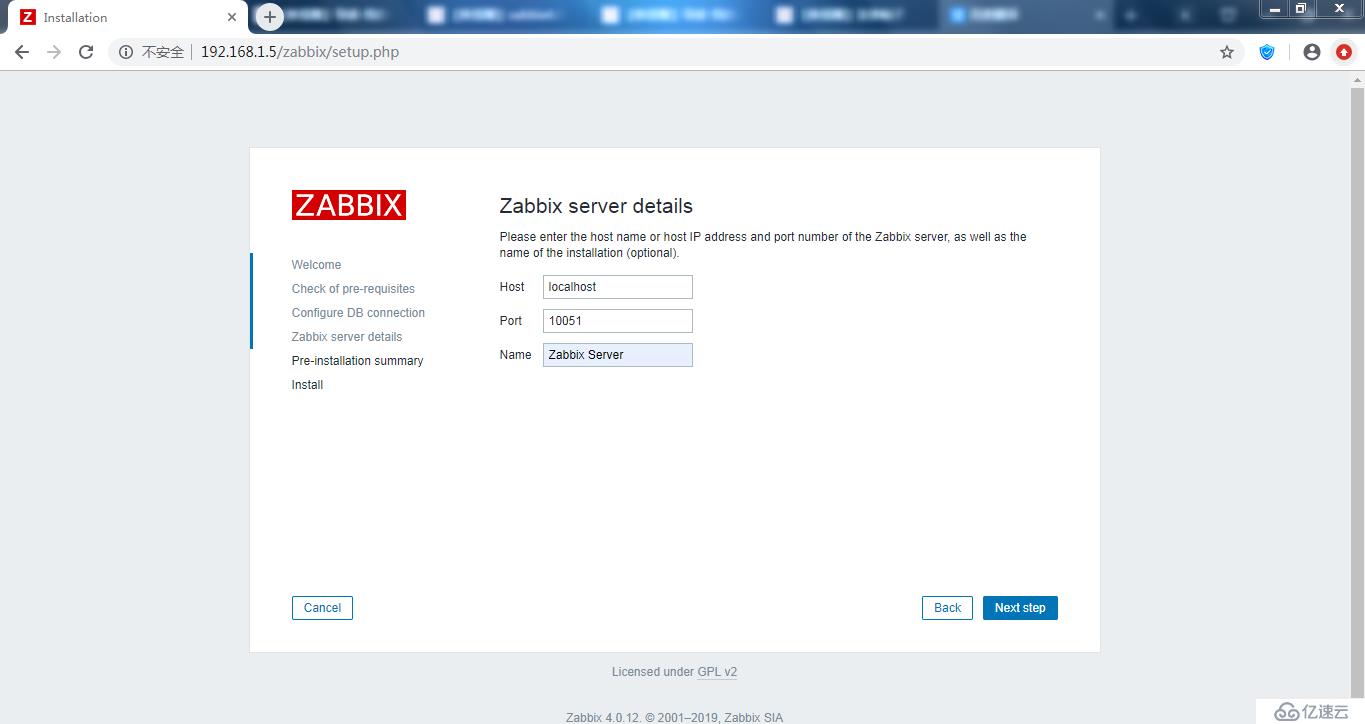Select the Check of pre-requisites step
Image resolution: width=1365 pixels, height=724 pixels.
pos(353,289)
